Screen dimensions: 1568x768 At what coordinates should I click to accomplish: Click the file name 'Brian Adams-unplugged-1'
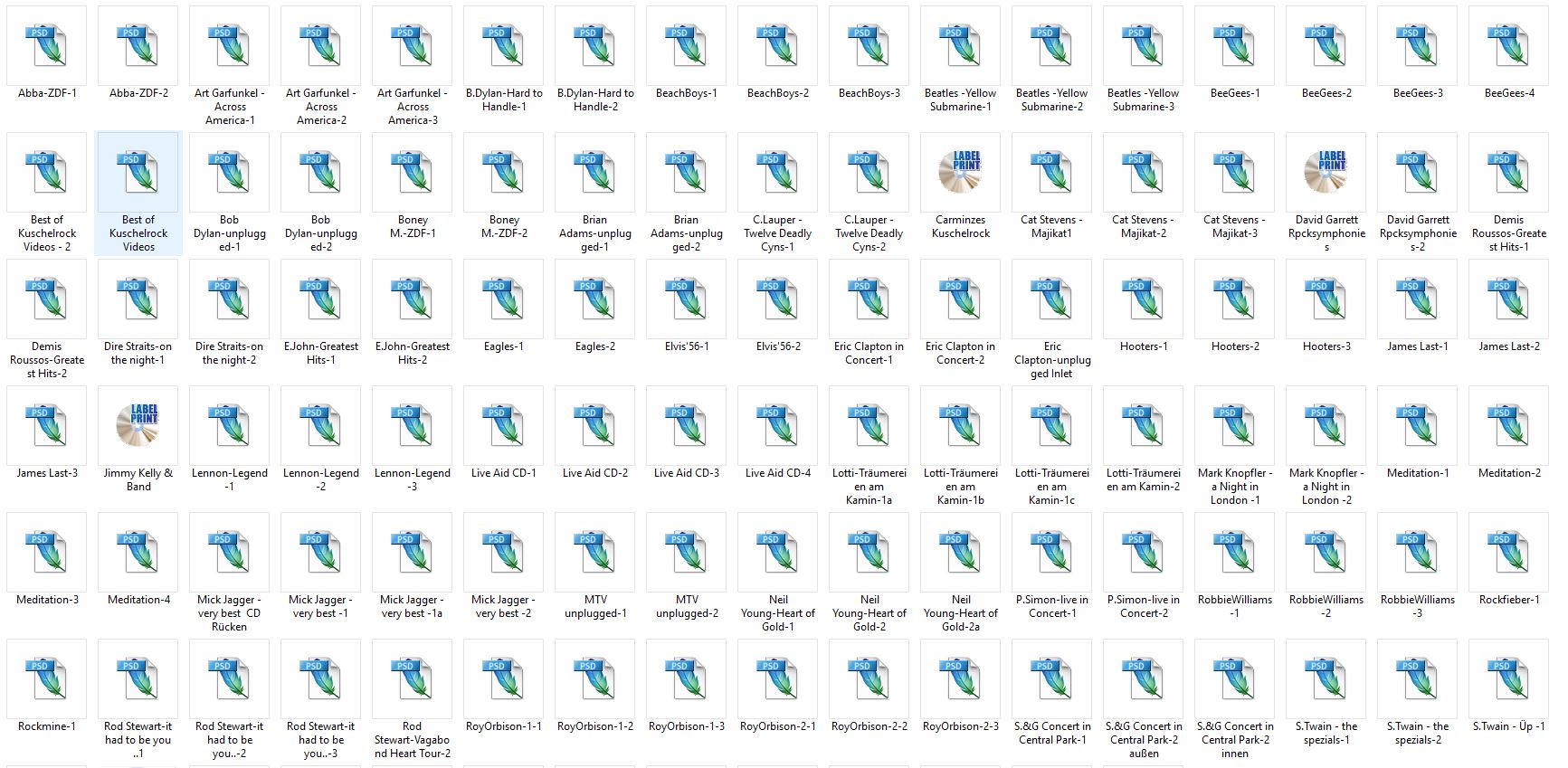click(595, 233)
